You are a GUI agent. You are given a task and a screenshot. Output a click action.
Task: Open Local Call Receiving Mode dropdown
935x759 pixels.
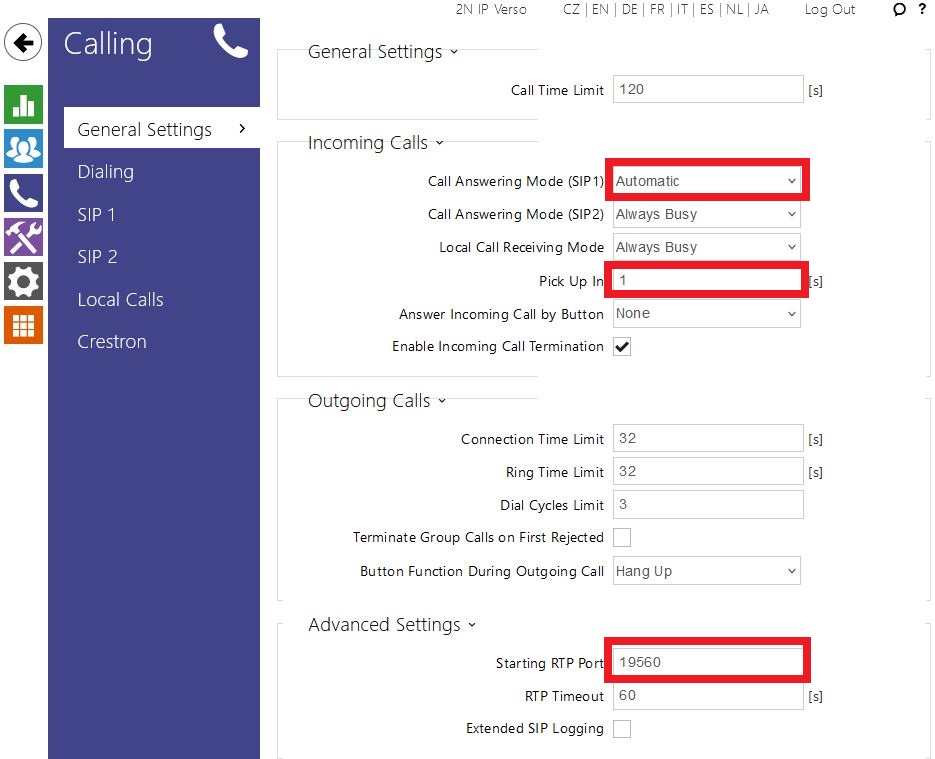(x=706, y=247)
